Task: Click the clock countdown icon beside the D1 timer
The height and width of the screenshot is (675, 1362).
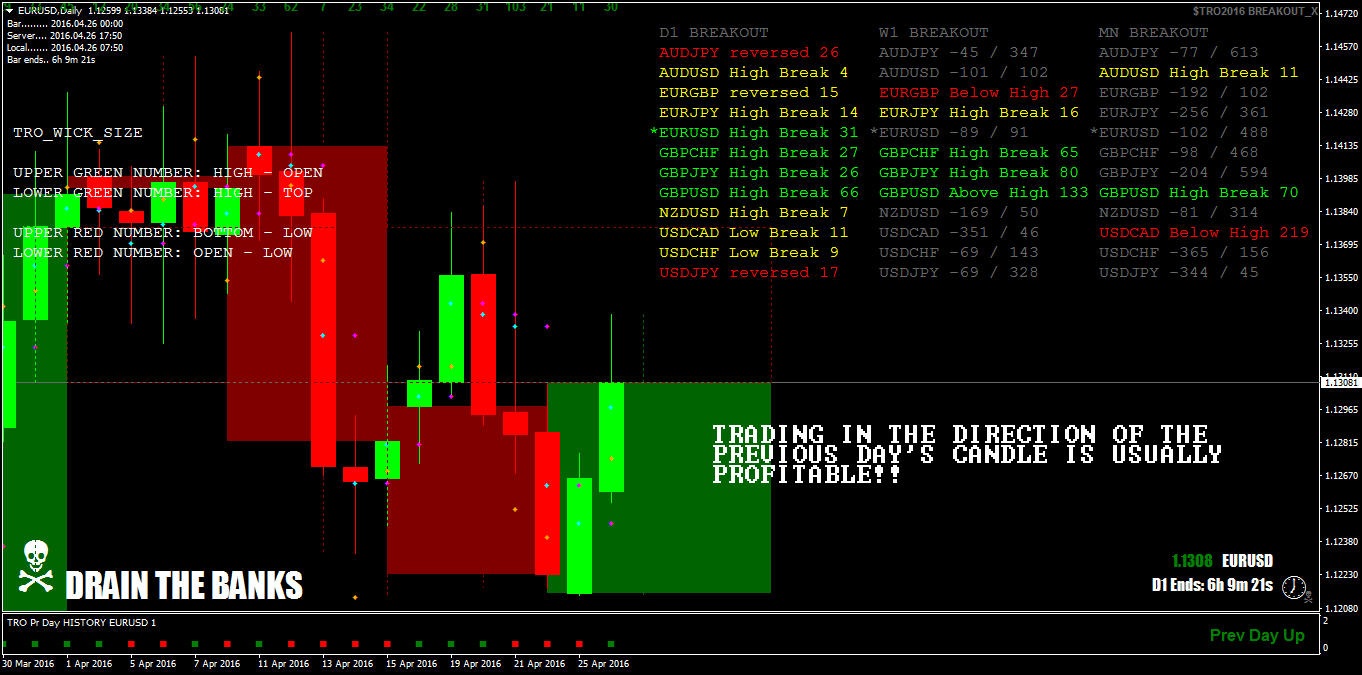Action: click(1294, 587)
